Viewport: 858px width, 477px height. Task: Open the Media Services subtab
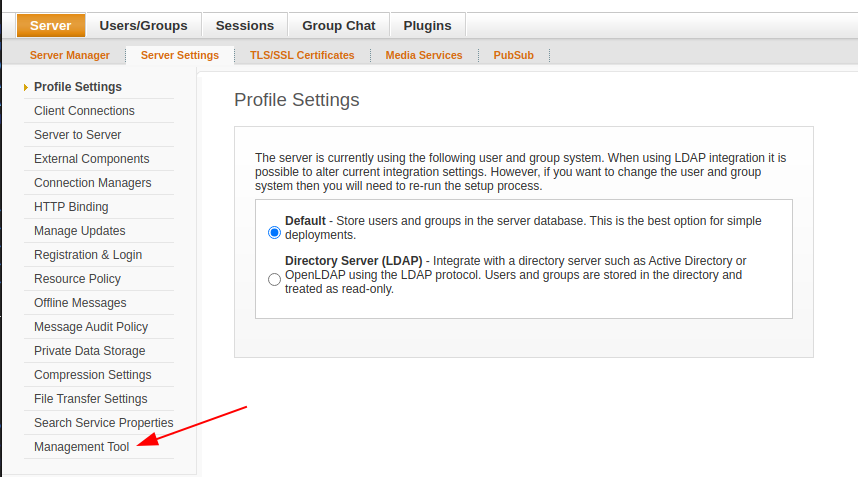pos(424,55)
